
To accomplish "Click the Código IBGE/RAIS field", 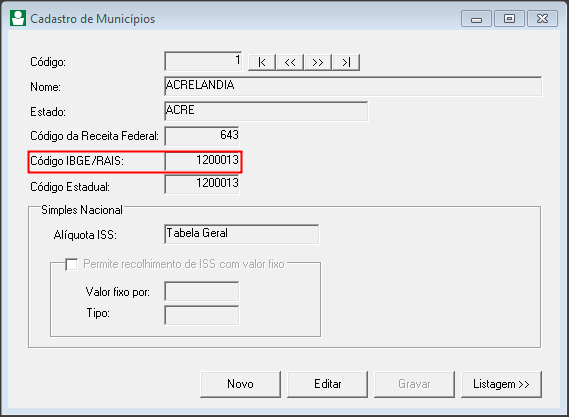I will tap(202, 161).
